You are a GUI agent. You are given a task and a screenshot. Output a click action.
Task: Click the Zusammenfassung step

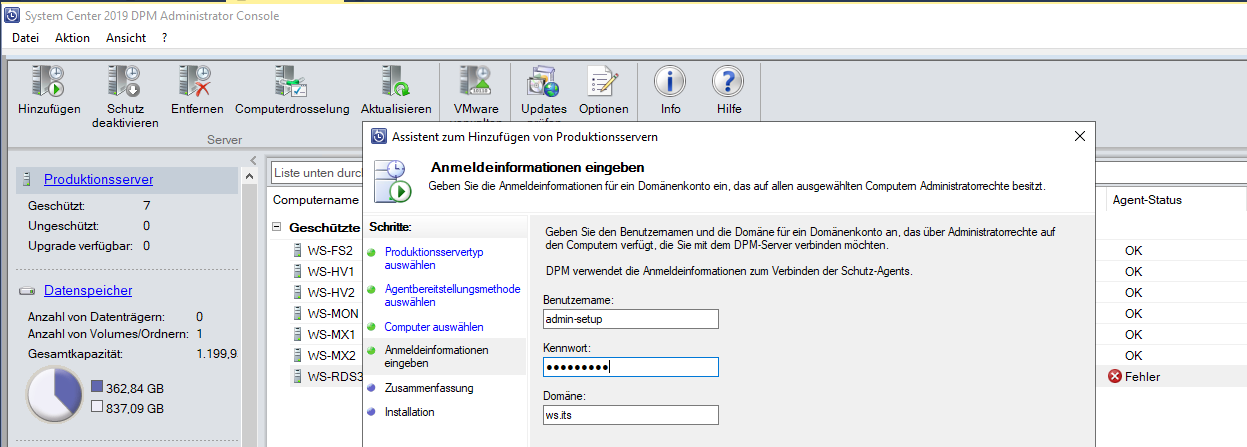pos(429,388)
